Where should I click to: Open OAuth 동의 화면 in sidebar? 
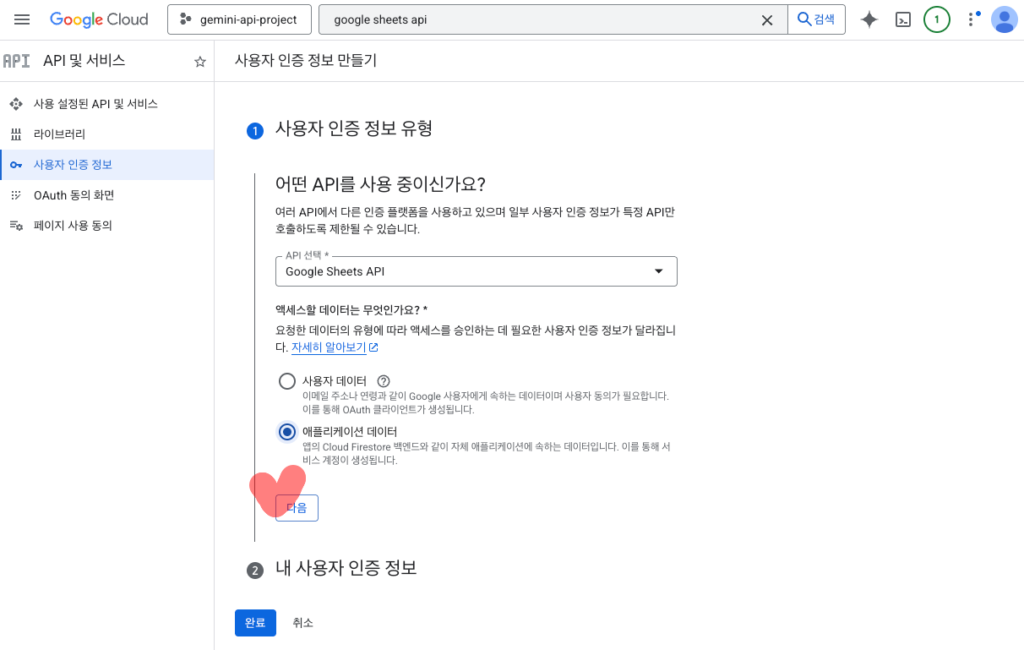73,195
